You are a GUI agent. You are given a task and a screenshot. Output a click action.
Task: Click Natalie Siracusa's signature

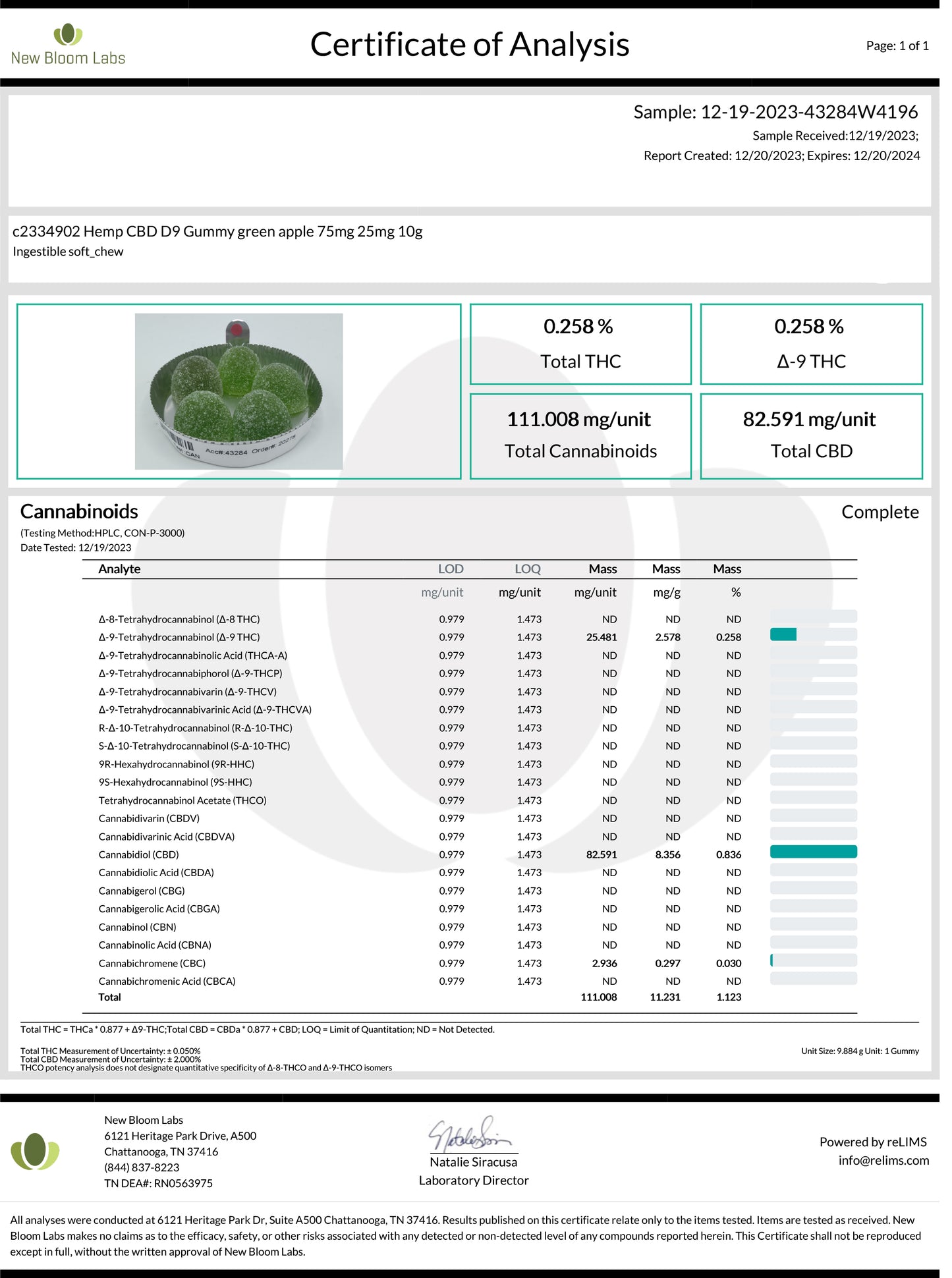click(470, 1134)
